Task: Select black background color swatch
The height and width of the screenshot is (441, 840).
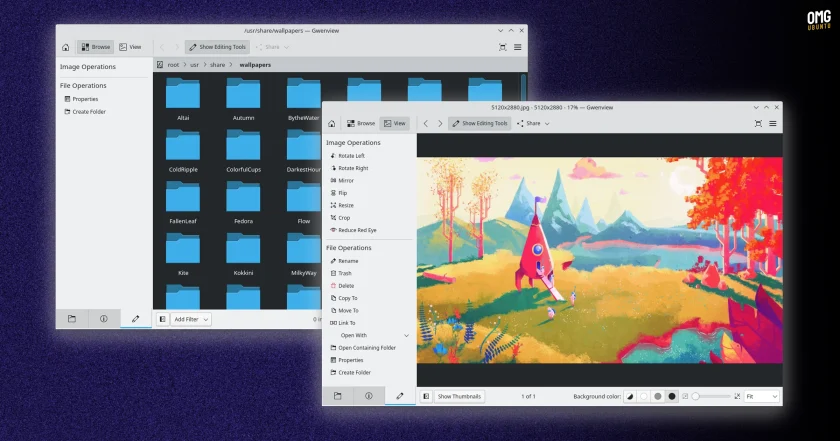Action: (672, 397)
